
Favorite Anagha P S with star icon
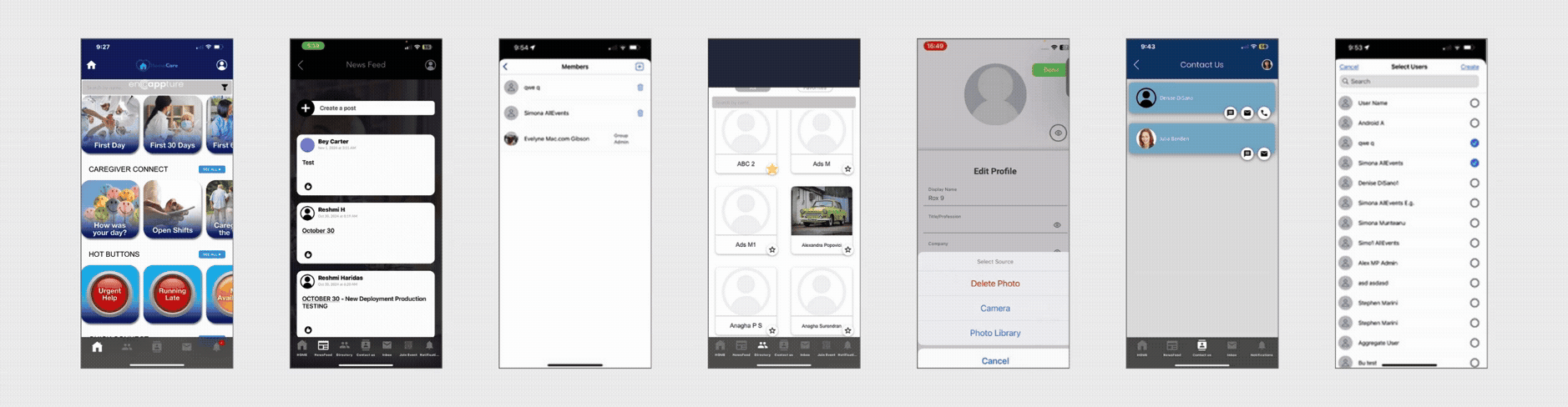[x=772, y=330]
